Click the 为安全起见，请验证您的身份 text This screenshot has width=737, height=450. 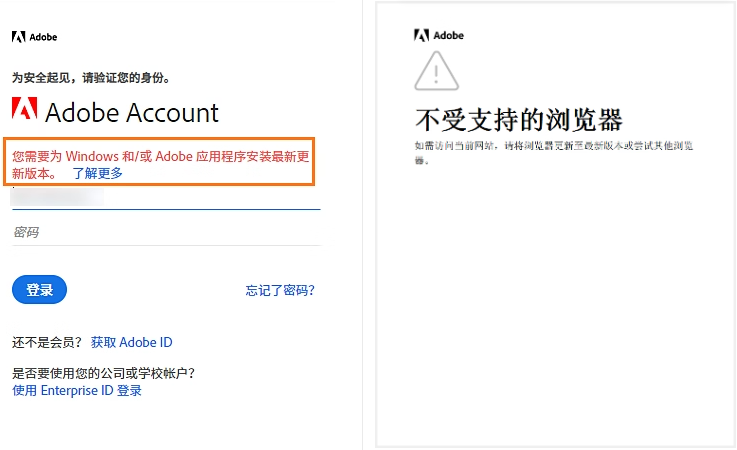pos(90,77)
